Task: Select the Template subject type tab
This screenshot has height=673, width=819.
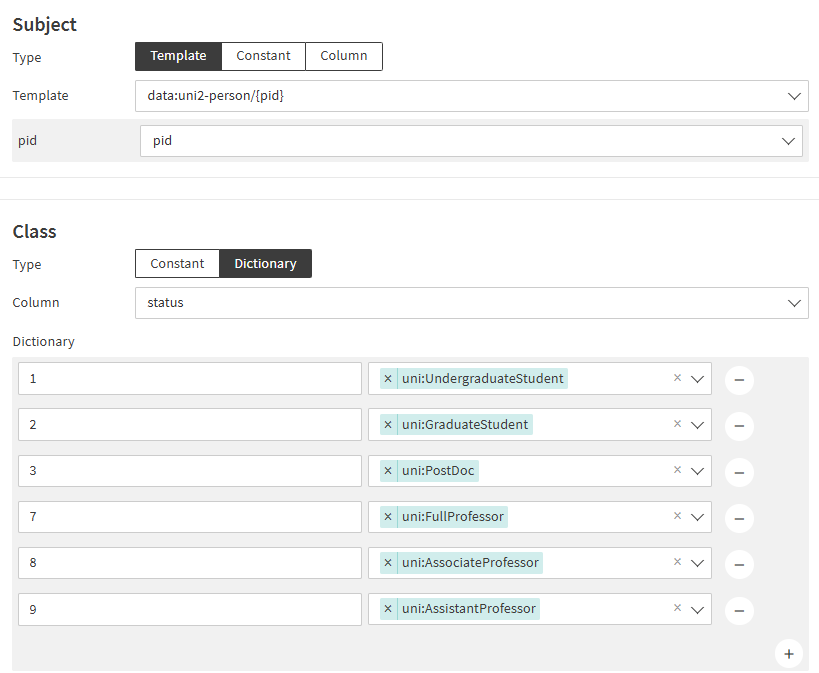Action: tap(178, 56)
